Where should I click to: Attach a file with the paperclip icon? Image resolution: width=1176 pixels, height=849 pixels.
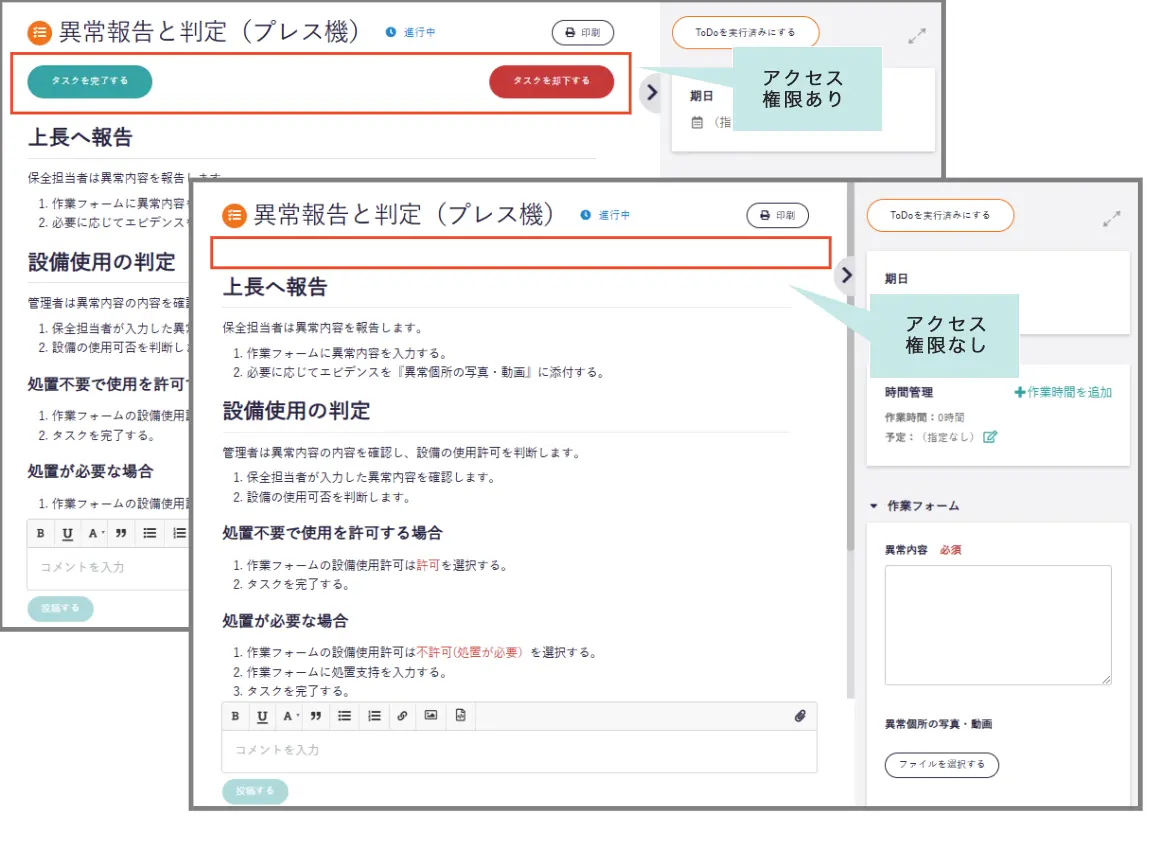click(x=800, y=716)
